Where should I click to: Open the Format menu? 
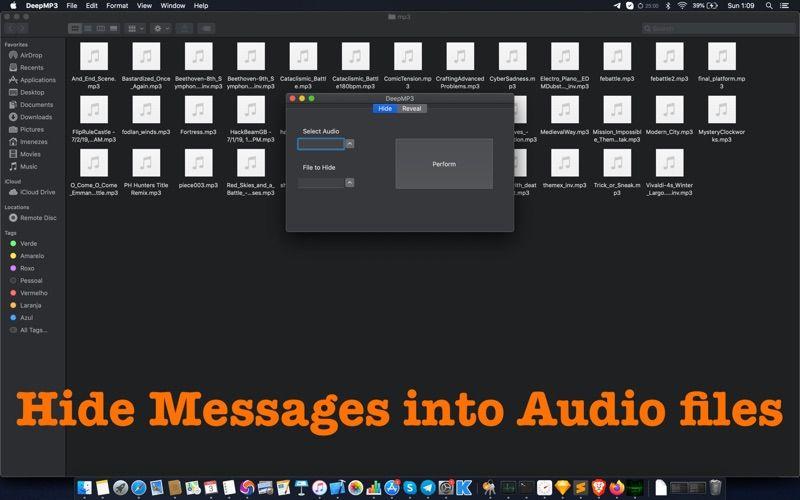[x=117, y=6]
